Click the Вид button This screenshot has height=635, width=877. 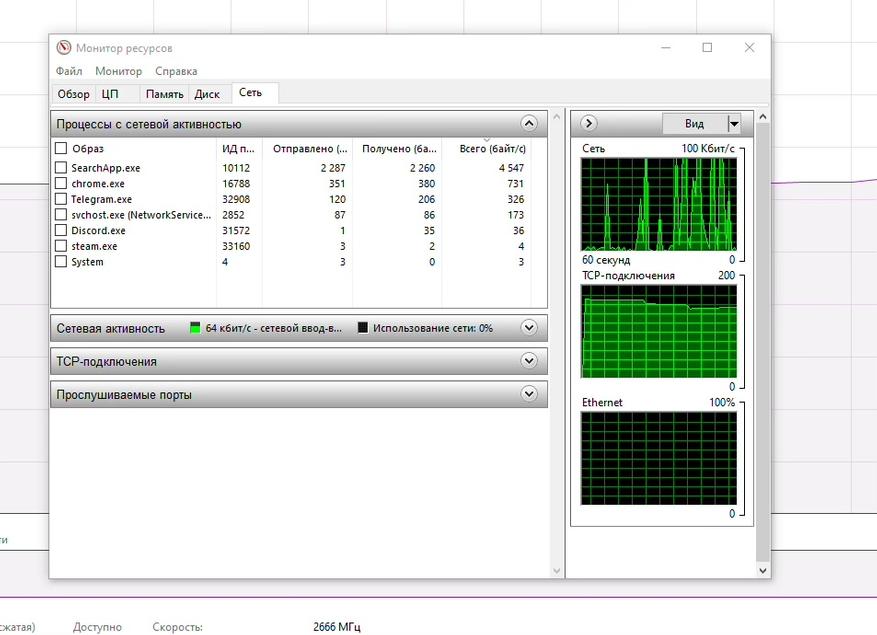coord(695,124)
